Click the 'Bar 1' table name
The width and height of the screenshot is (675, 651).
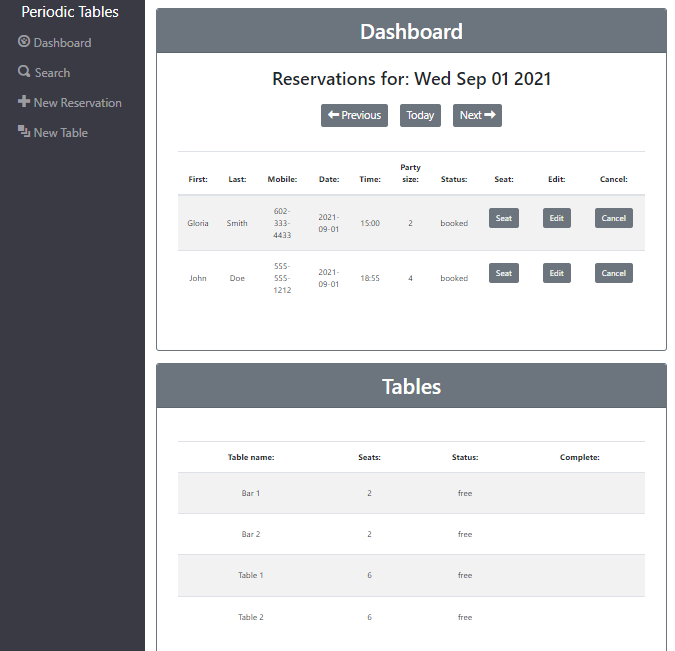[x=251, y=493]
